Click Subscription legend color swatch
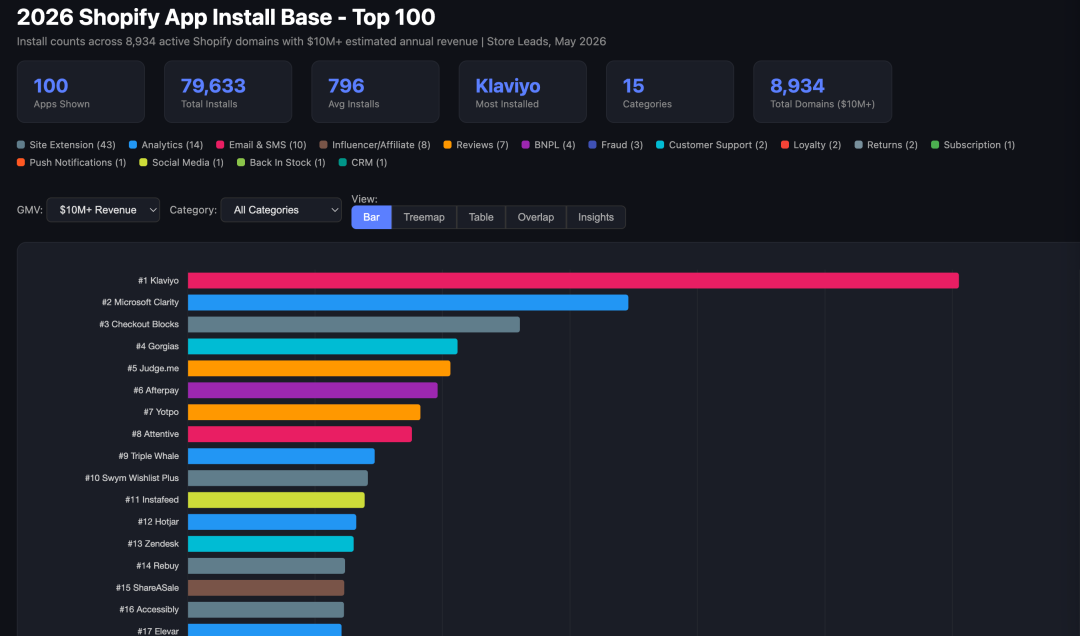The width and height of the screenshot is (1080, 636). (x=935, y=145)
